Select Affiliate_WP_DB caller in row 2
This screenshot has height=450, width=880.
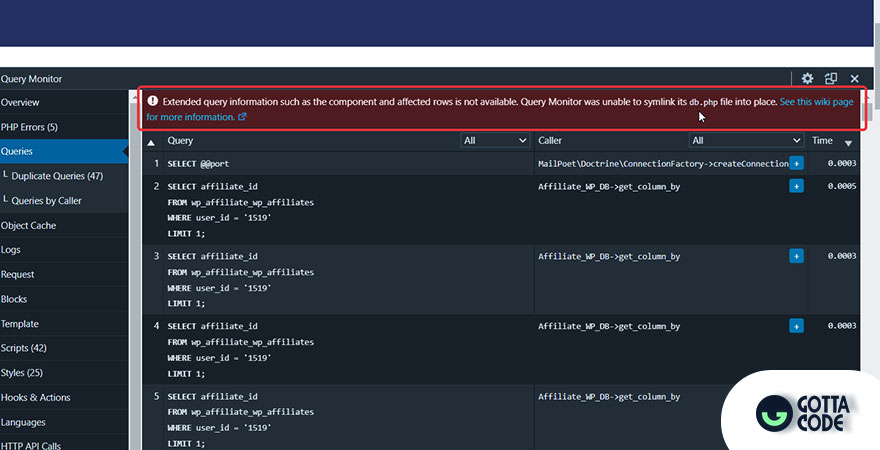(x=609, y=186)
